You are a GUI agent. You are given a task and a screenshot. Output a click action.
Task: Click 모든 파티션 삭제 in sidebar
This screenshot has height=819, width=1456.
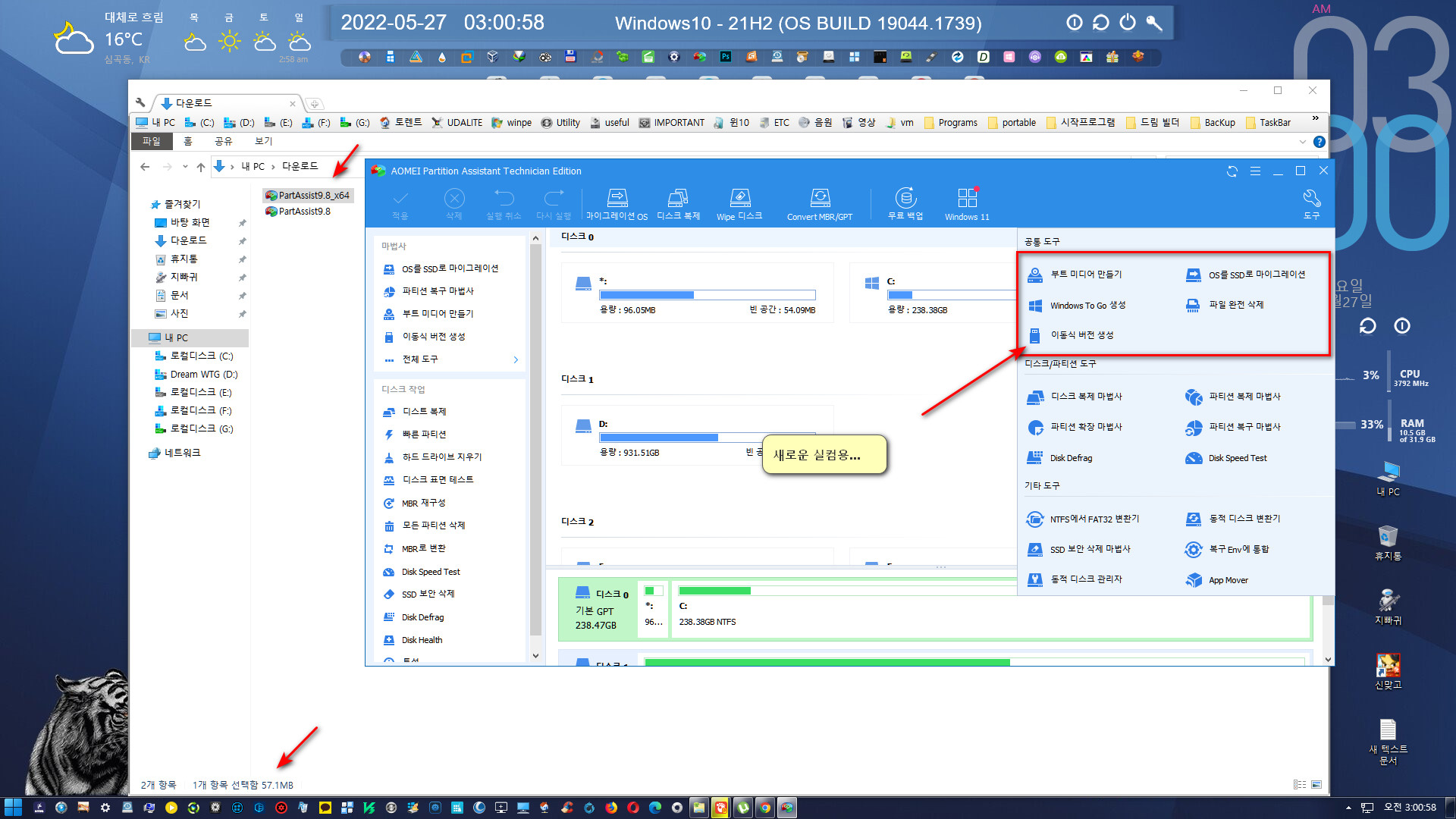(x=424, y=526)
